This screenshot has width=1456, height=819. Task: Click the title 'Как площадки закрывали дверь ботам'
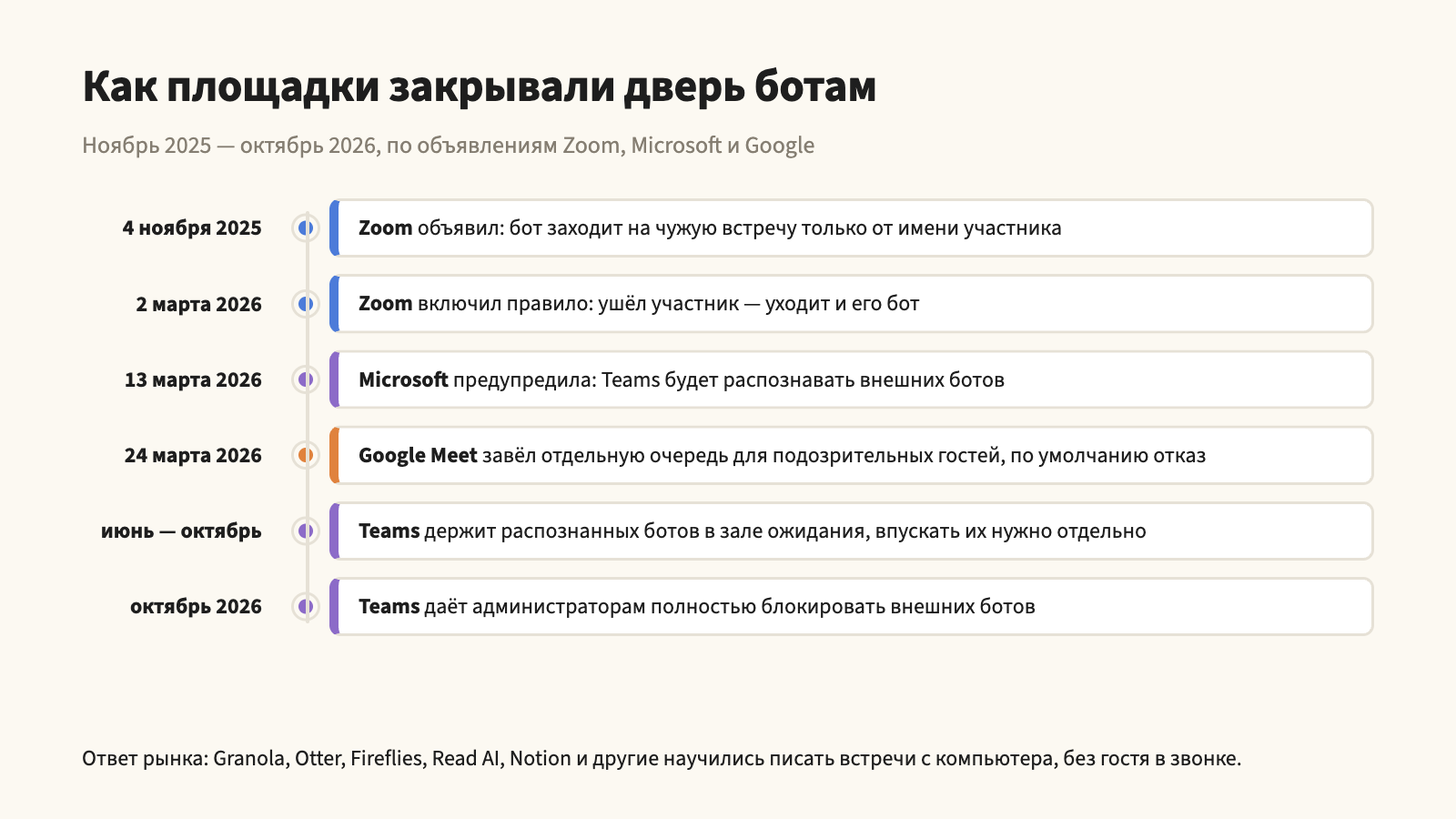pos(480,87)
